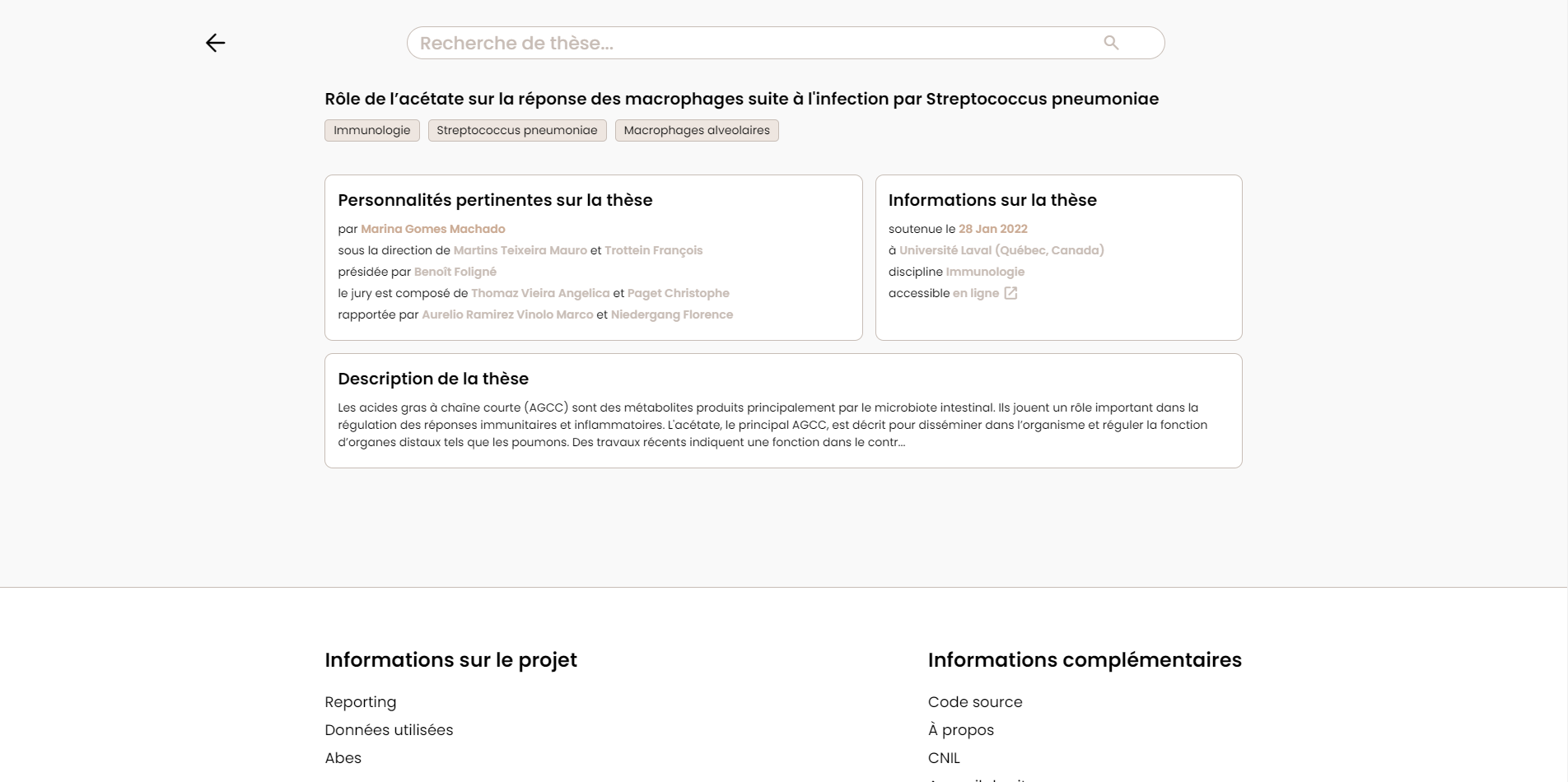
Task: Open co-director Trottein François link
Action: [x=653, y=250]
